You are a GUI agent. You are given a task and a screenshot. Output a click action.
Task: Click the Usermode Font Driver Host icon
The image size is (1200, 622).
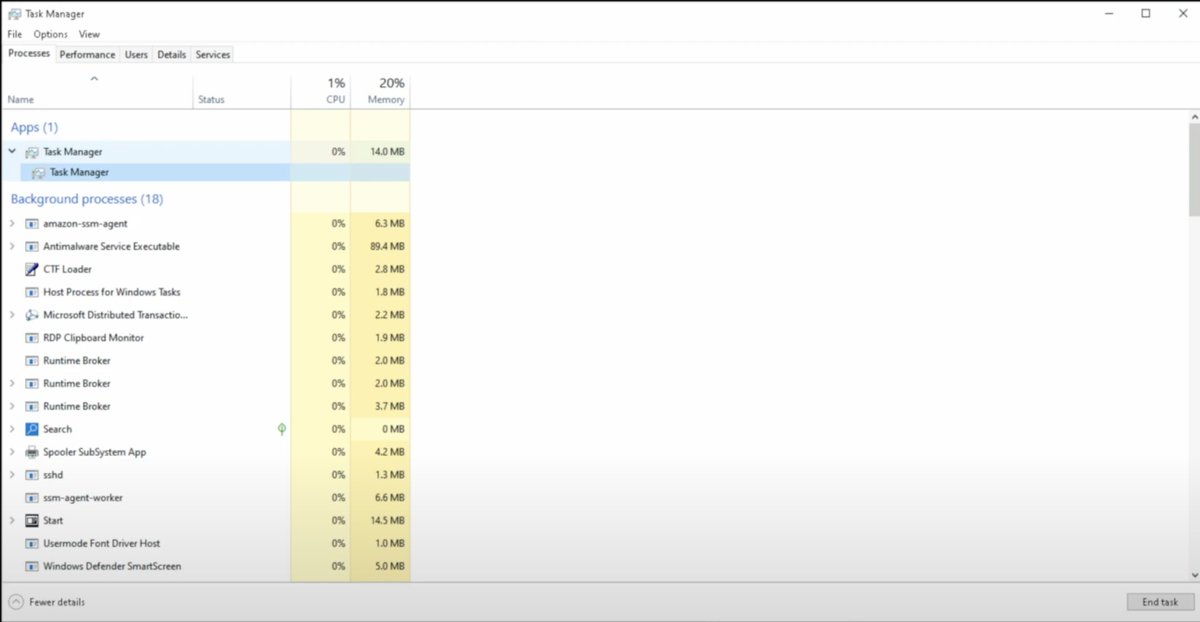[x=32, y=544]
